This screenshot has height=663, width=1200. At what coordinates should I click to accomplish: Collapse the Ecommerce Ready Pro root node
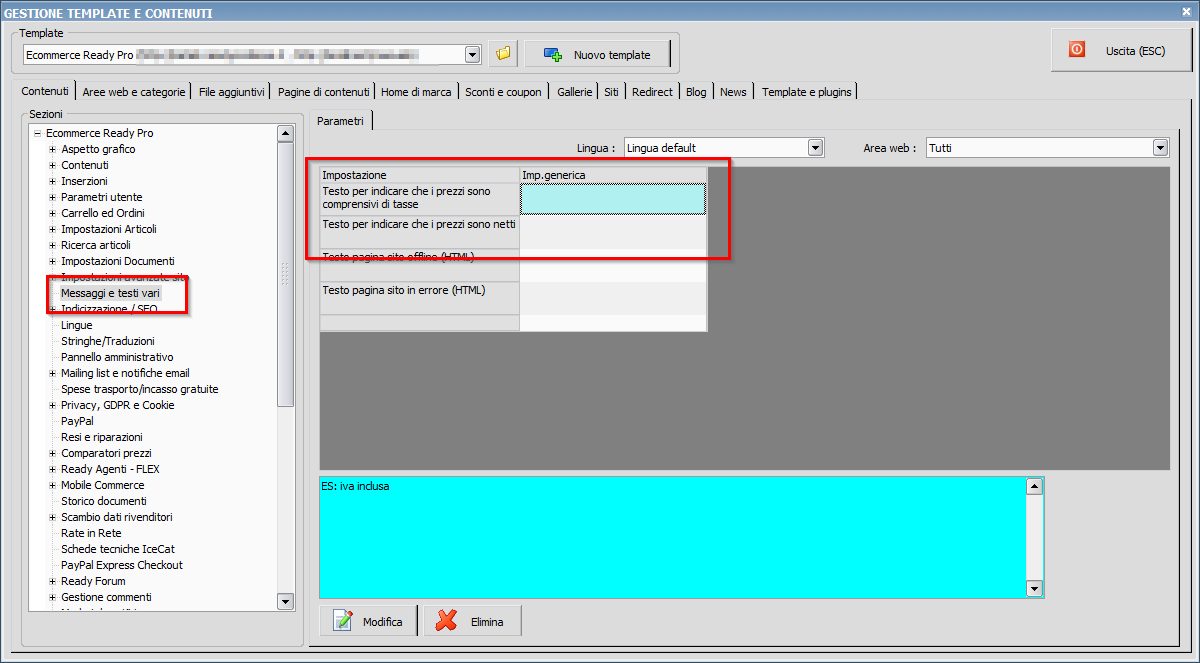point(37,133)
